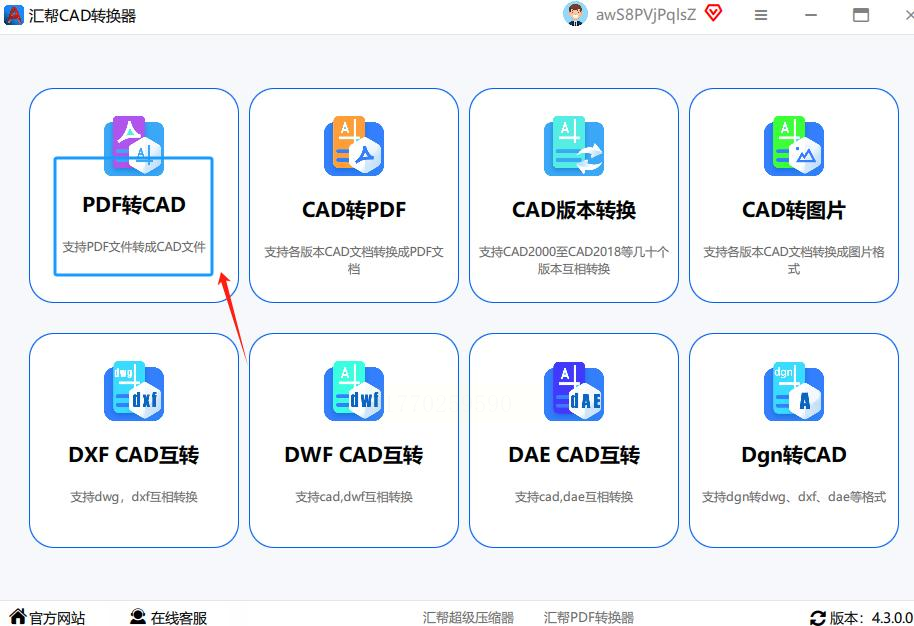This screenshot has height=626, width=914.
Task: Open the 汇帮PDF转换器 link
Action: coord(588,618)
